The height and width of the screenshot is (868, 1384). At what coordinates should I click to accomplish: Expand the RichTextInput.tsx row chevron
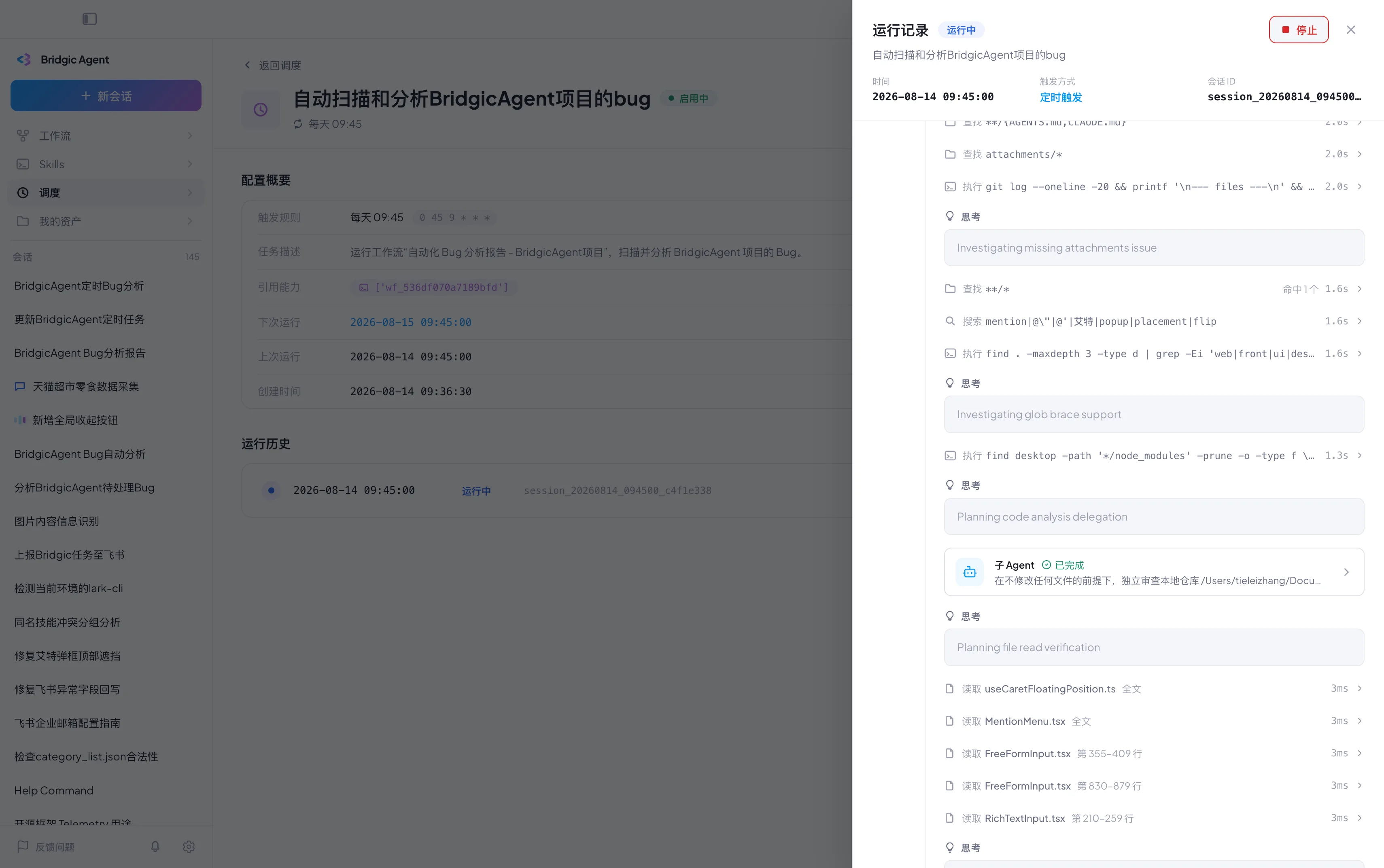pos(1359,817)
